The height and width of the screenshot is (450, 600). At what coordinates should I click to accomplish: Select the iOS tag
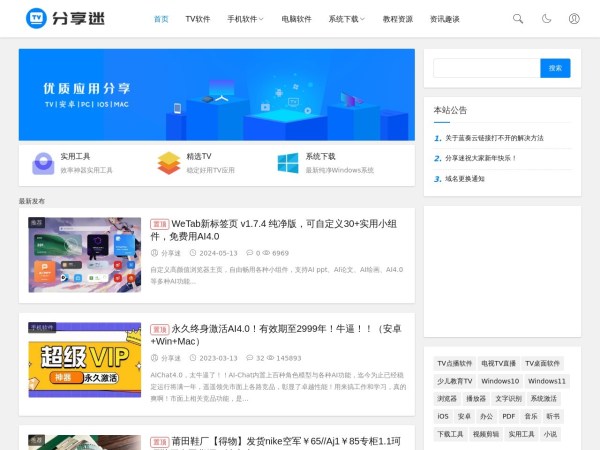(x=443, y=416)
